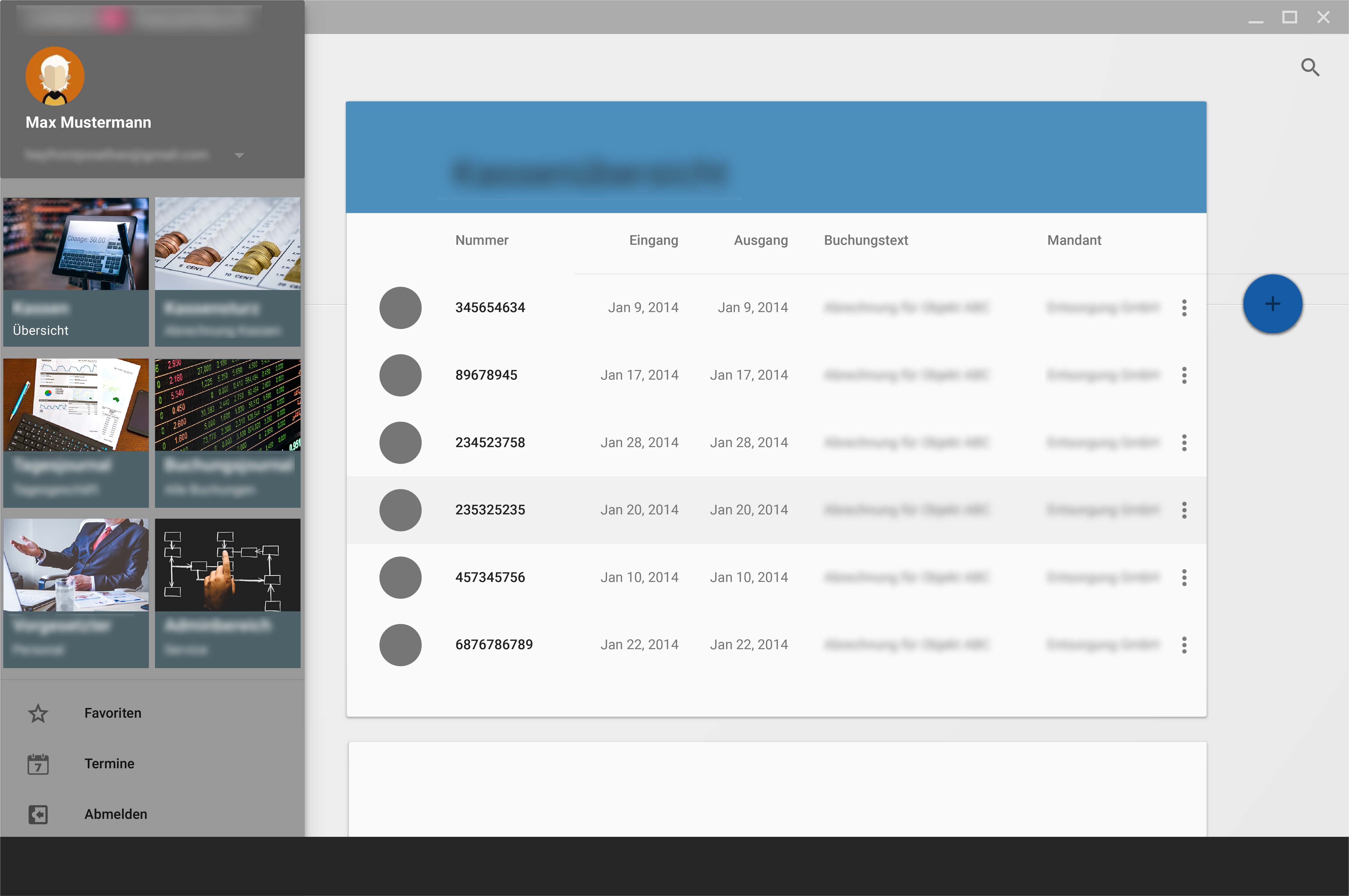Click the Abmelden logout icon
Screen dimensions: 1349x896
tap(38, 814)
